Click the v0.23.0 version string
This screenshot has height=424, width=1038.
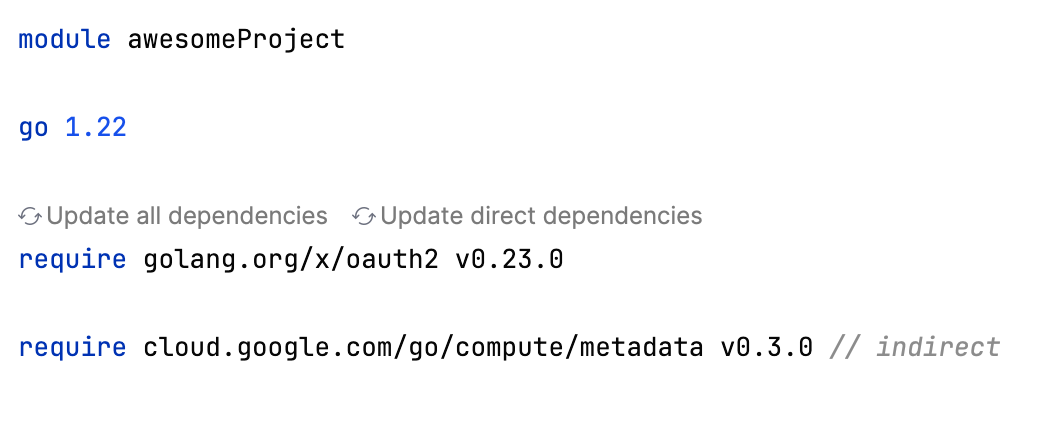pos(509,260)
